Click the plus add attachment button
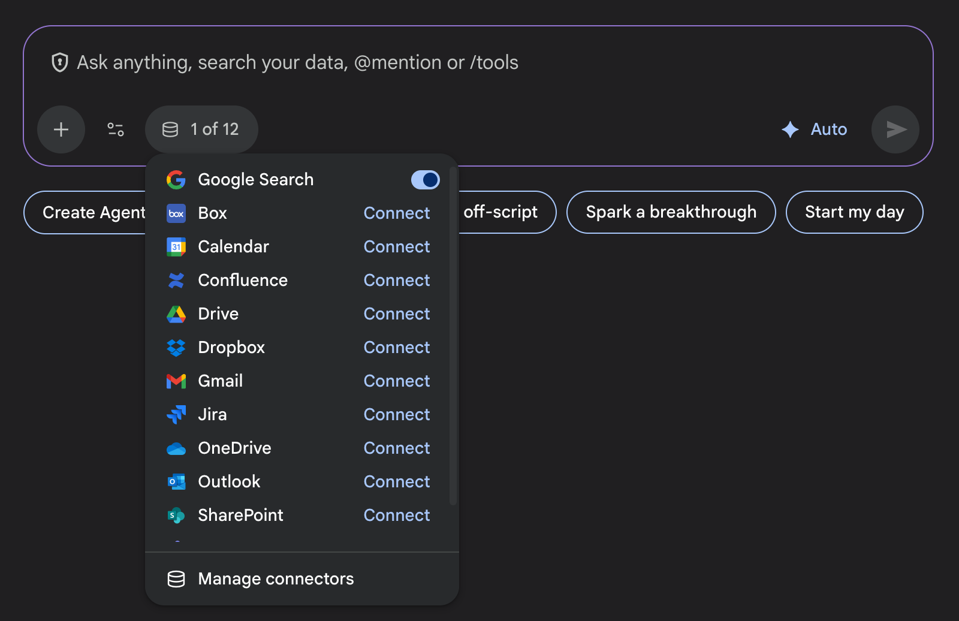959x621 pixels. tap(61, 130)
